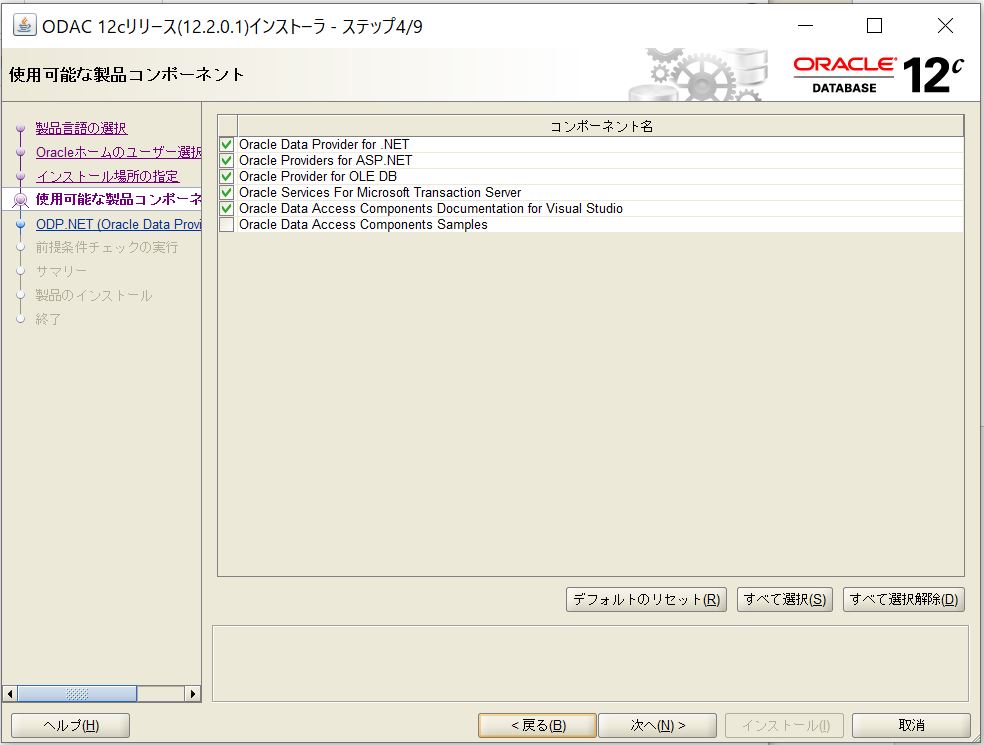Open the Oracleホームのユーザー選択 step link
984x745 pixels.
118,152
